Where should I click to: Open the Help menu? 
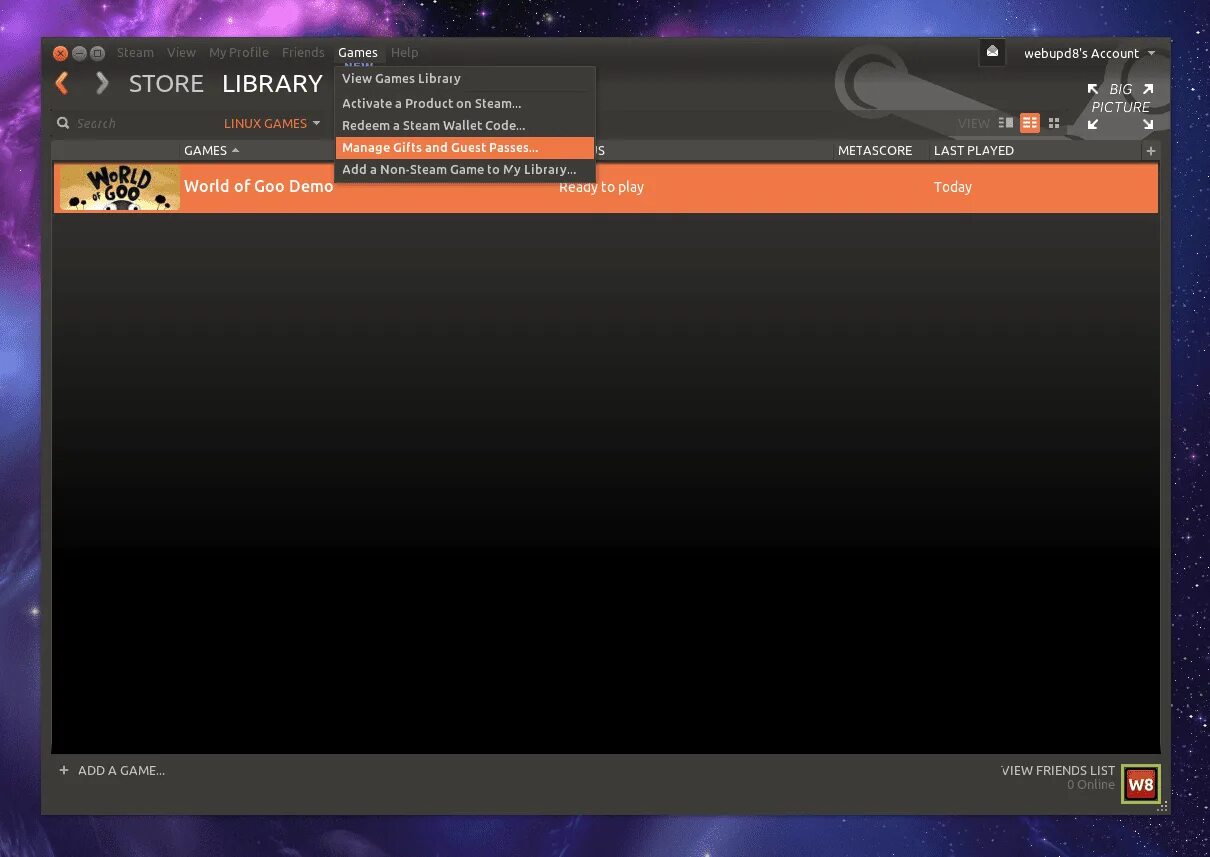pyautogui.click(x=404, y=52)
